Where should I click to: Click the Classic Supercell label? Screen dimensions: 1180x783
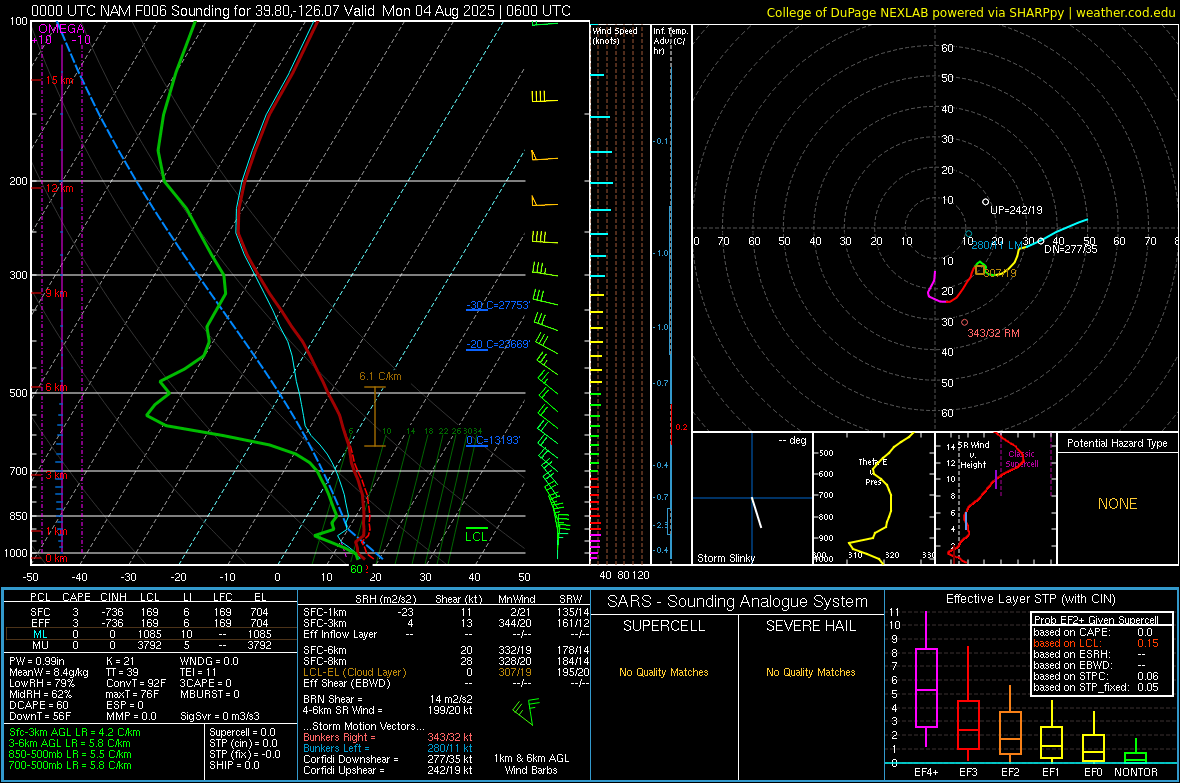(x=1021, y=459)
